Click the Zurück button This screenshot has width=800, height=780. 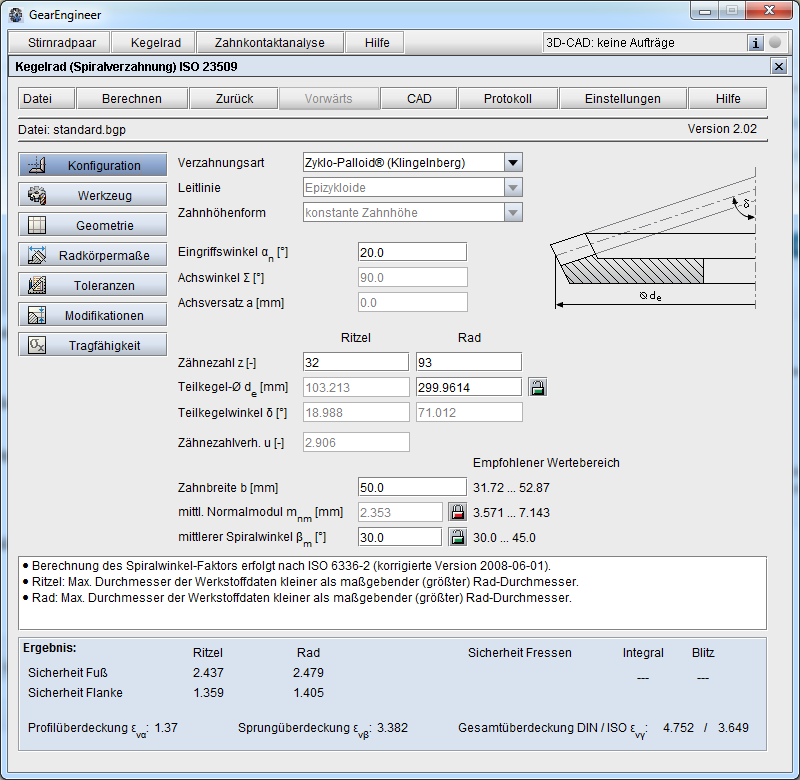pyautogui.click(x=234, y=98)
